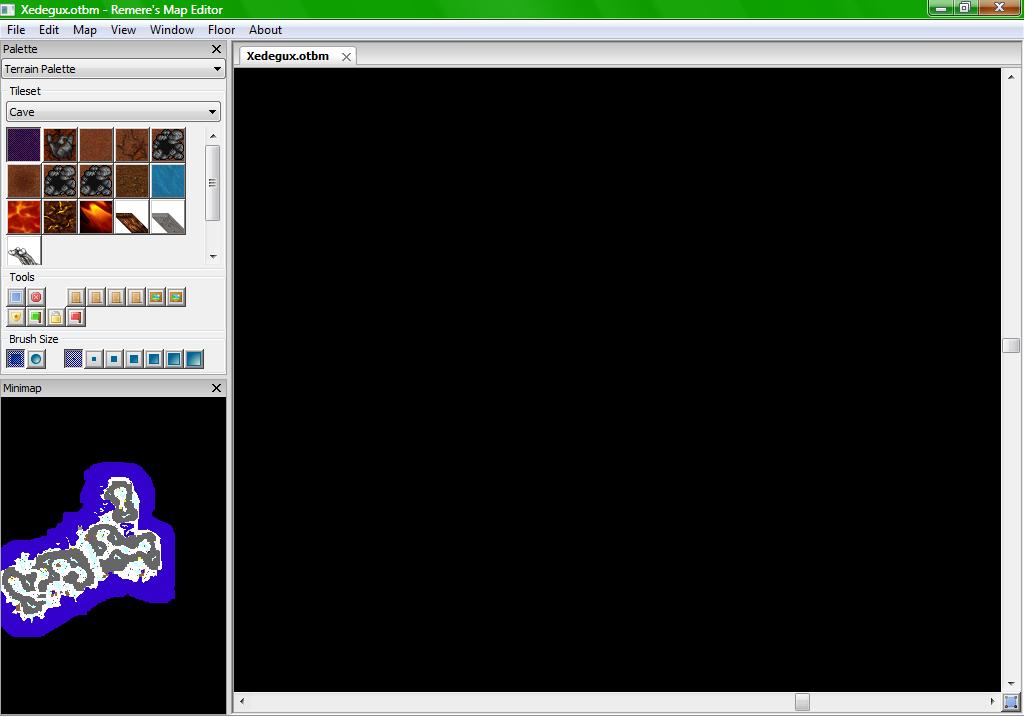Open the Map menu
The image size is (1025, 717).
84,29
